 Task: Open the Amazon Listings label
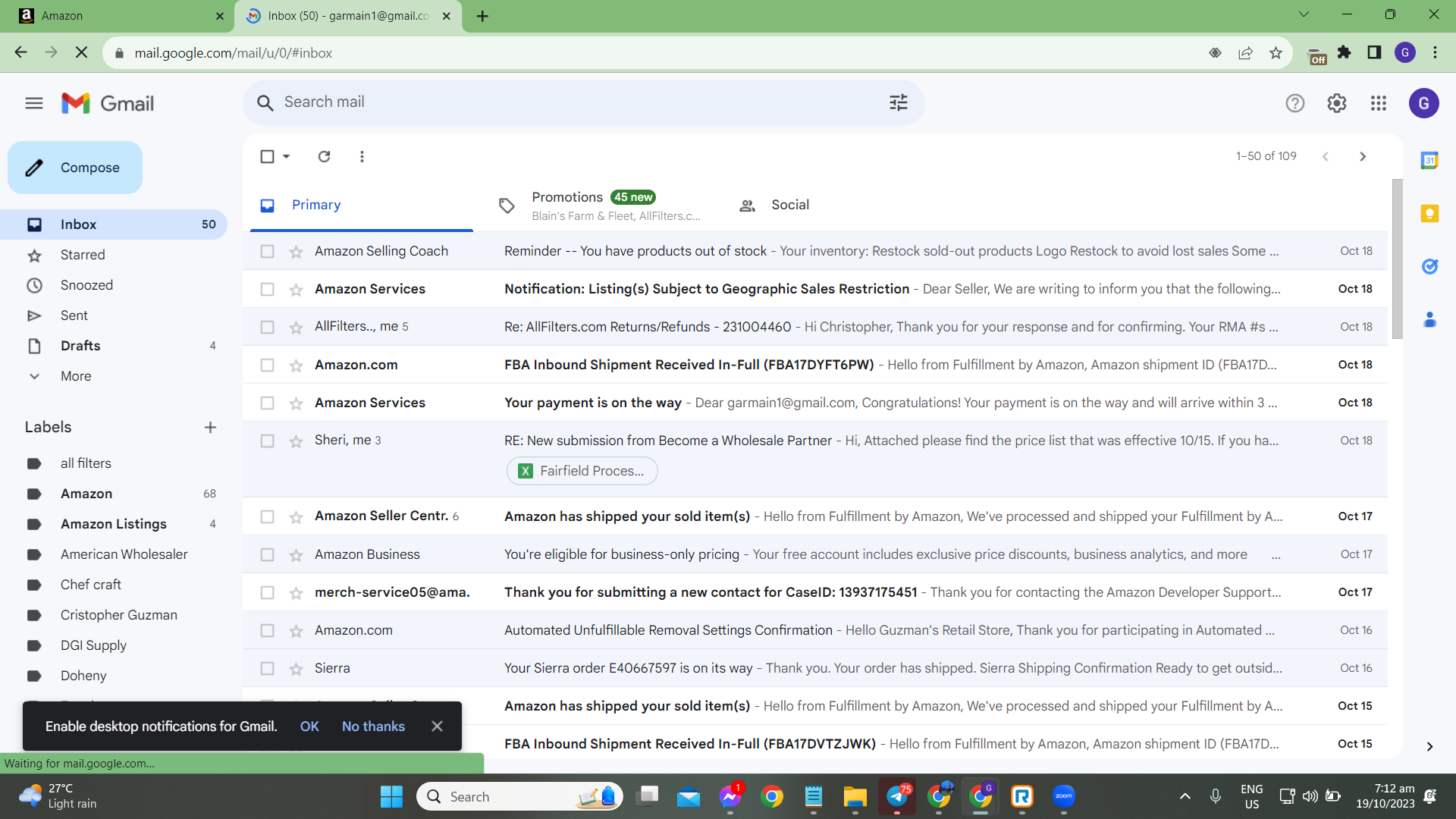[x=114, y=524]
